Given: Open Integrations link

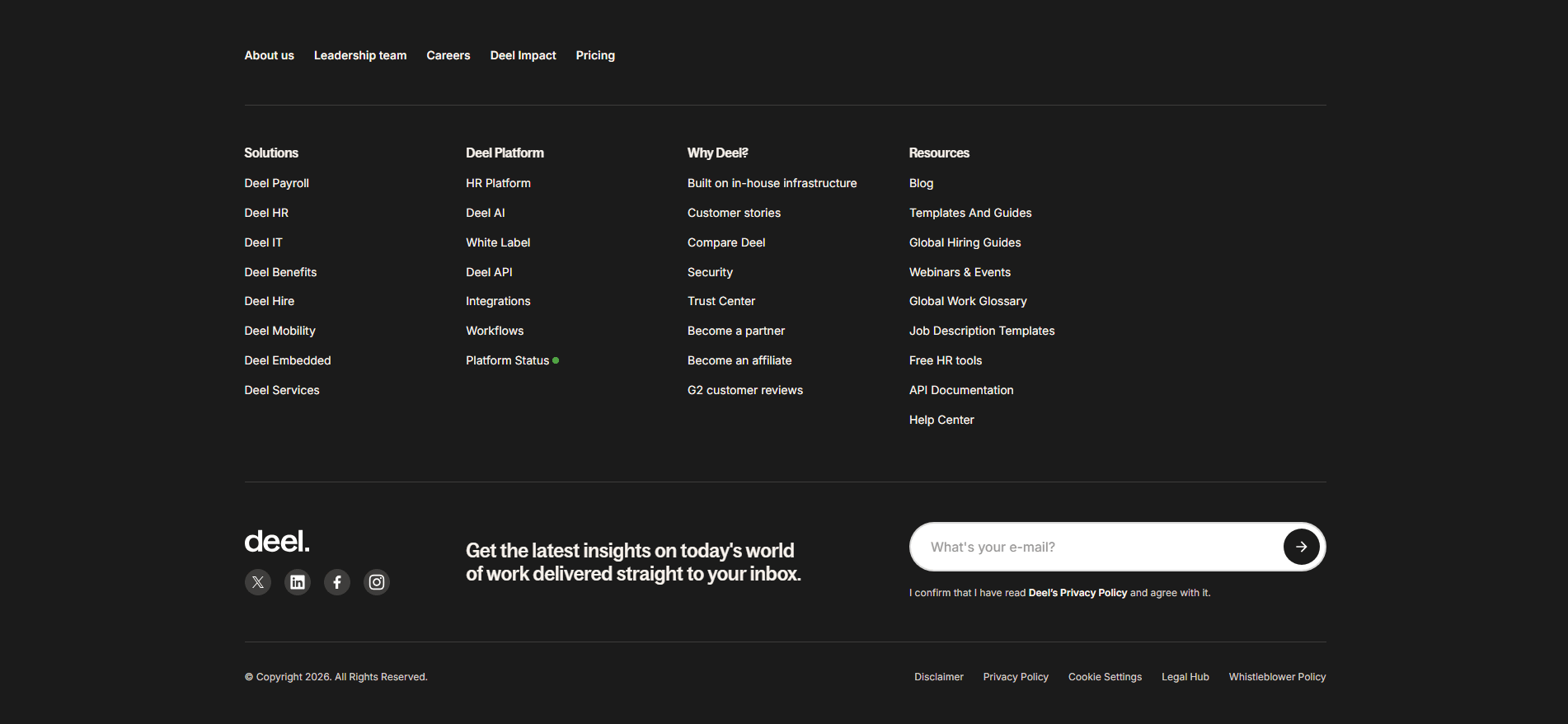Looking at the screenshot, I should 498,301.
